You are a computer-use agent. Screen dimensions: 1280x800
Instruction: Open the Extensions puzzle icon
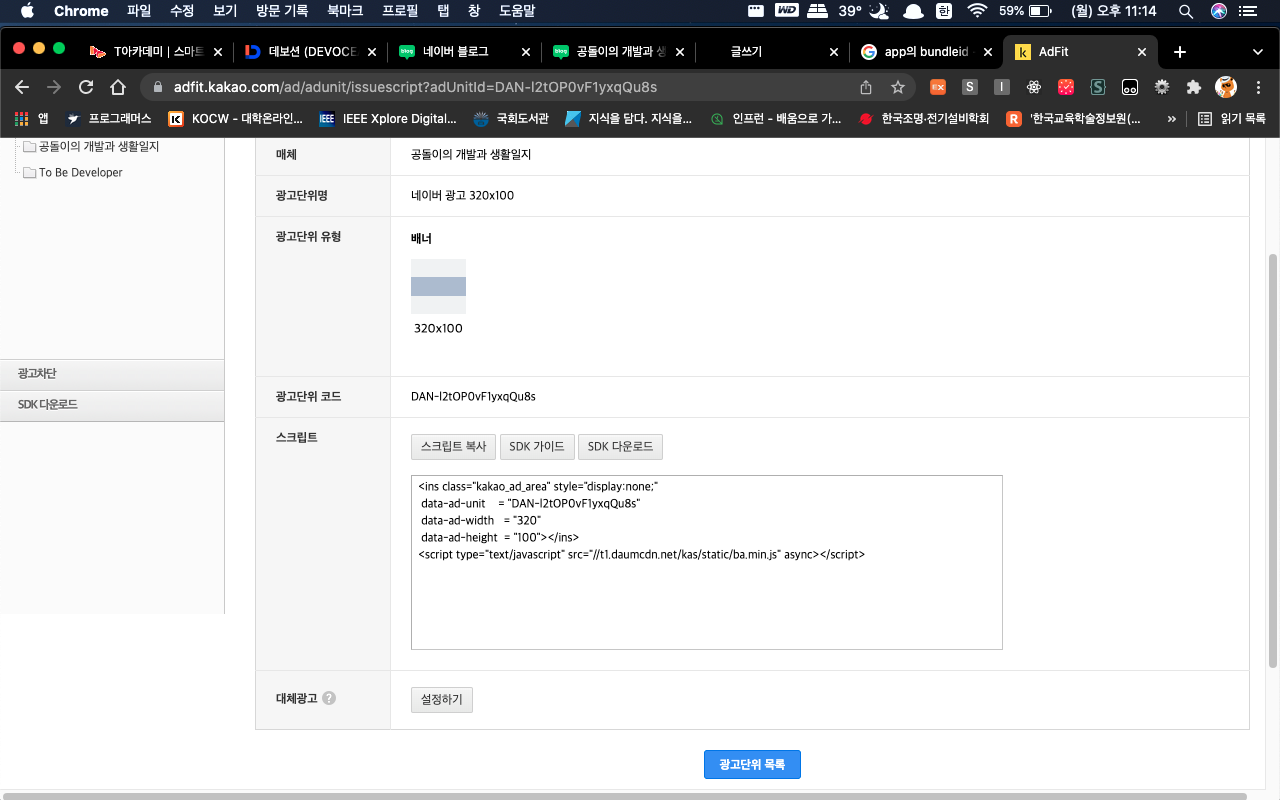pos(1193,87)
